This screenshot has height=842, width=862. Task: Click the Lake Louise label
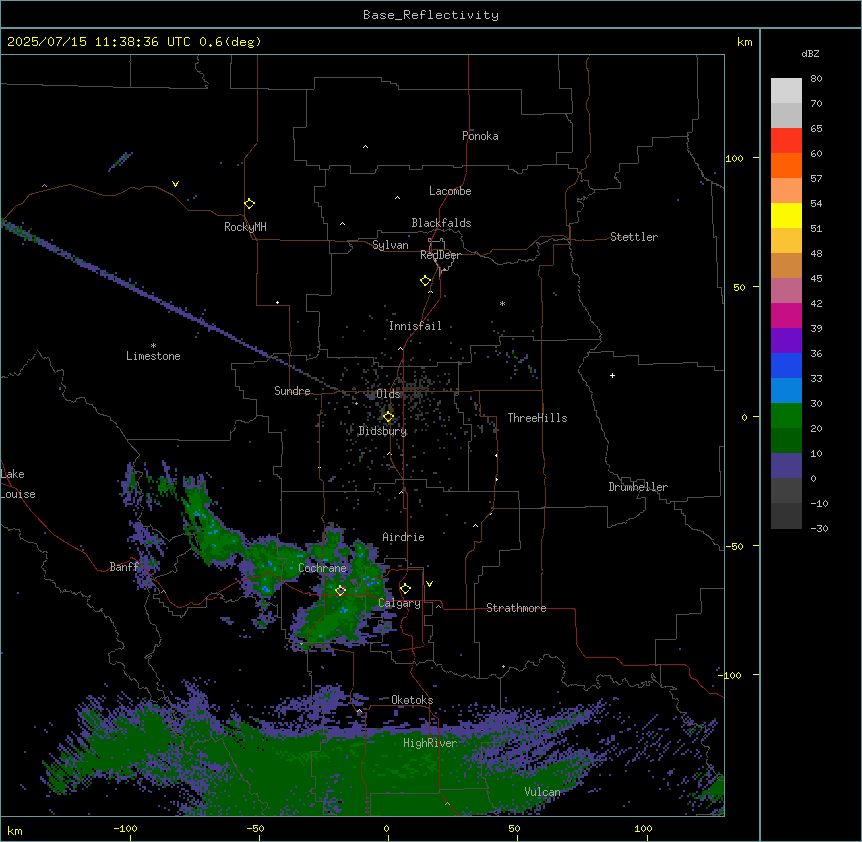(x=18, y=484)
